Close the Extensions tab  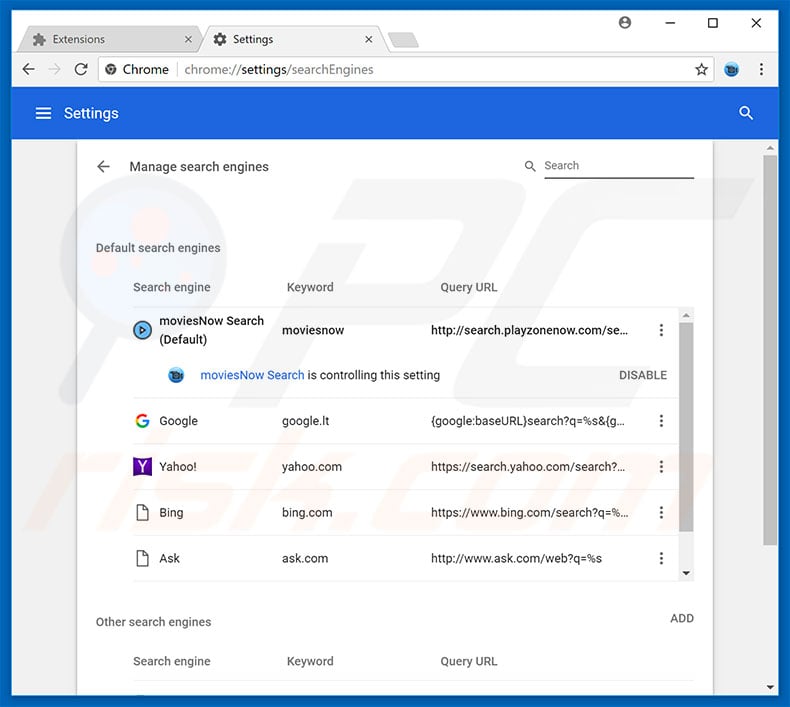pos(188,39)
